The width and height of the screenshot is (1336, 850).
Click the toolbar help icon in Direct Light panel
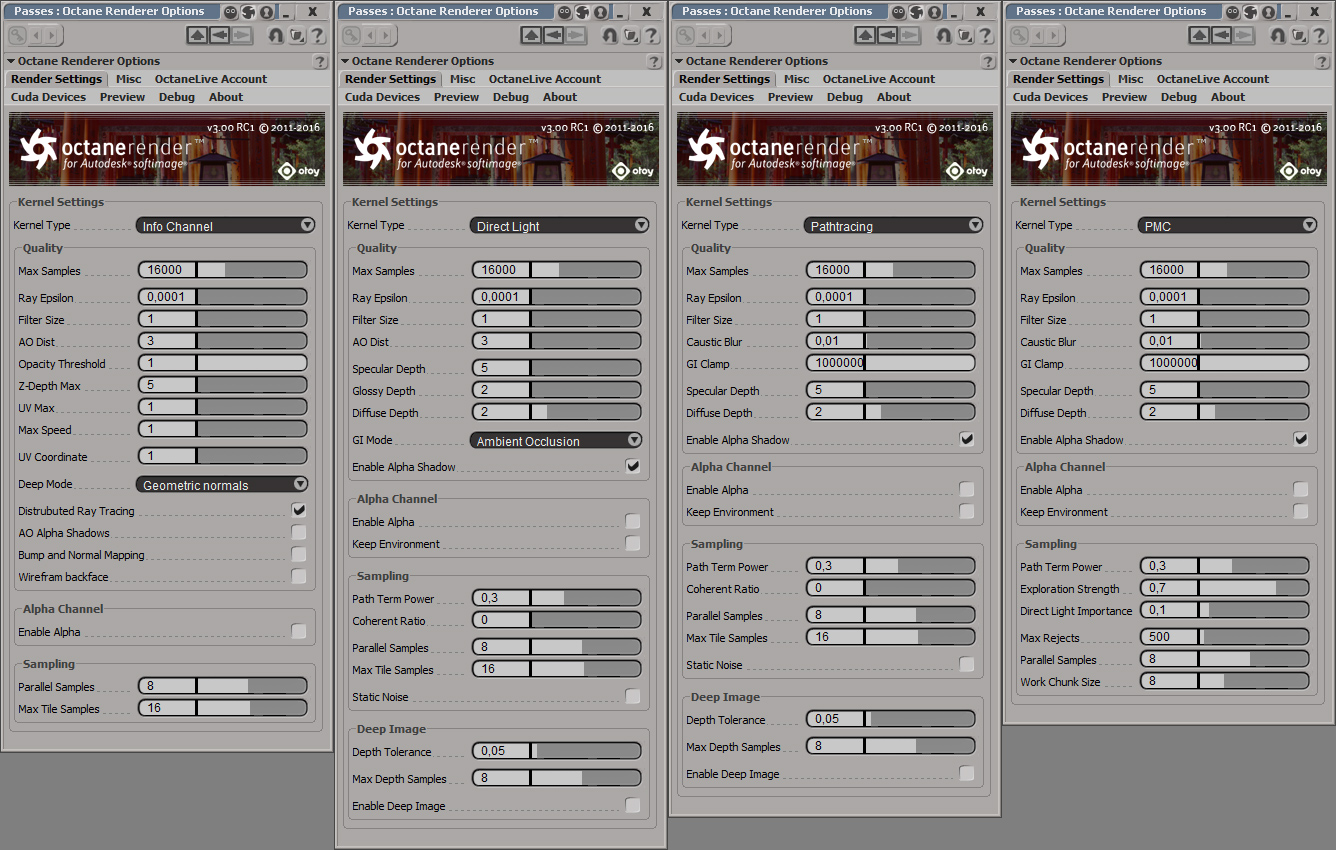(x=651, y=35)
